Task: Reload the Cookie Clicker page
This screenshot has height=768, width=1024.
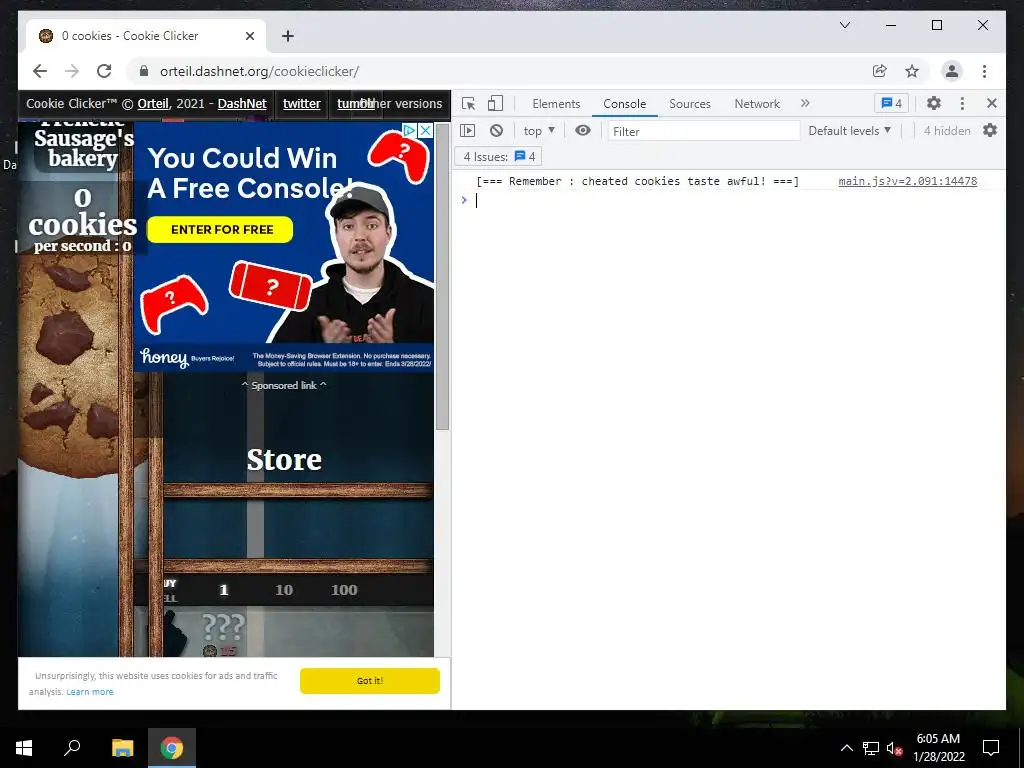Action: coord(104,71)
